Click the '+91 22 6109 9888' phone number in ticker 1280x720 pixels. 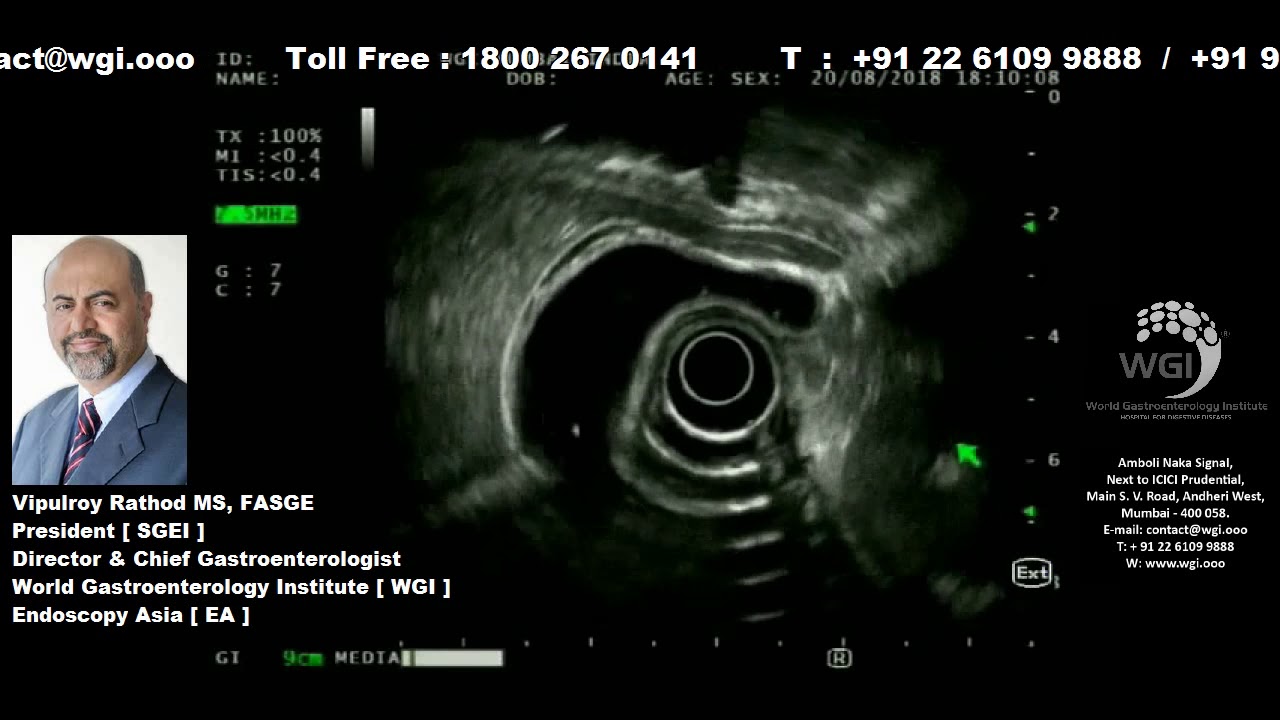pyautogui.click(x=996, y=59)
